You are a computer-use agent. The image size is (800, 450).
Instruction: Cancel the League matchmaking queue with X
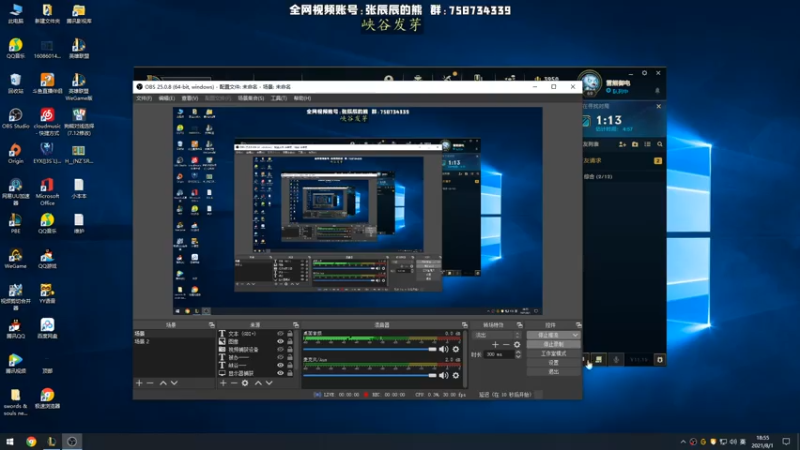tap(659, 106)
